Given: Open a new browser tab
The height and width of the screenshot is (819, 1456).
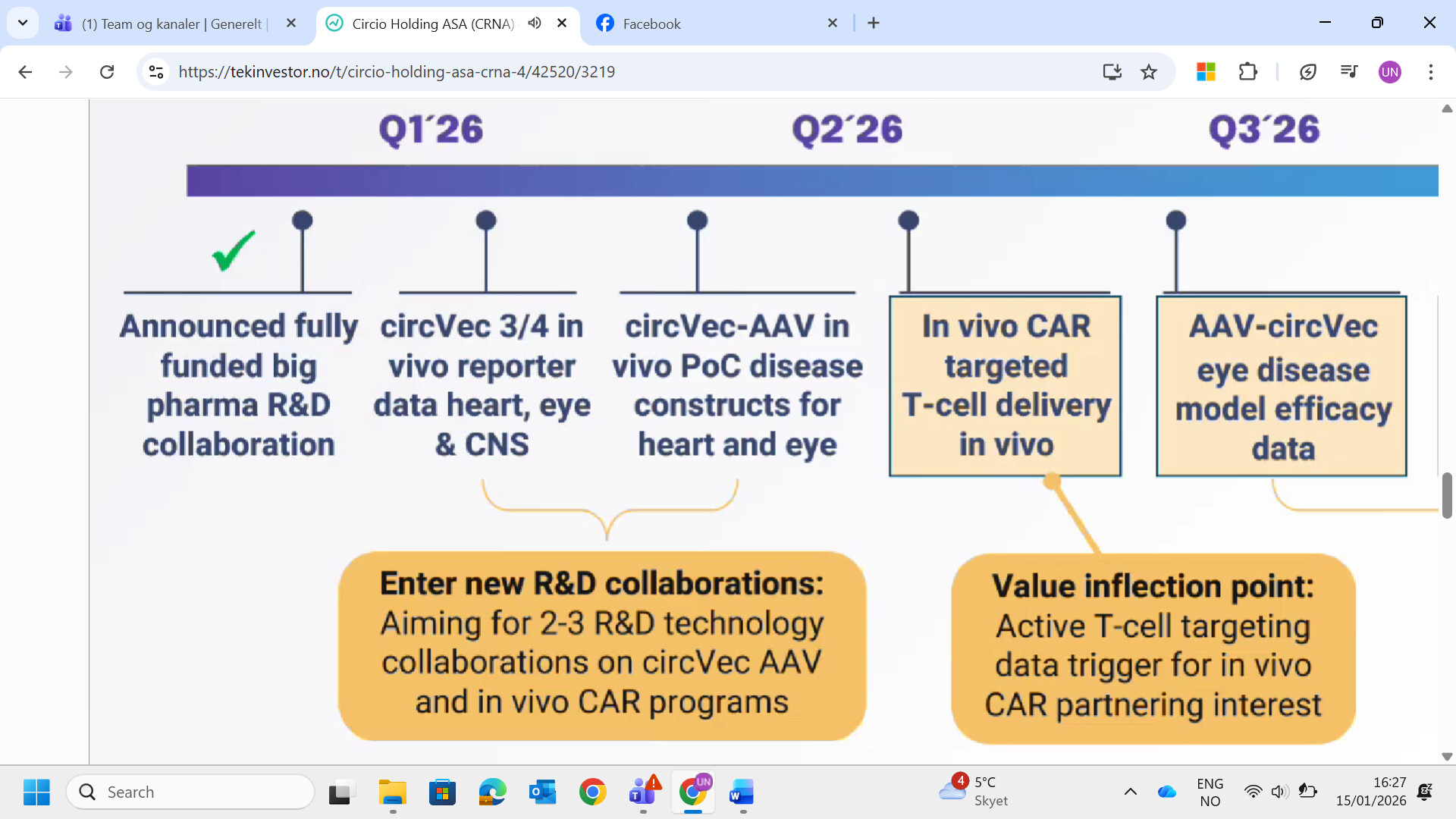Looking at the screenshot, I should (x=874, y=23).
